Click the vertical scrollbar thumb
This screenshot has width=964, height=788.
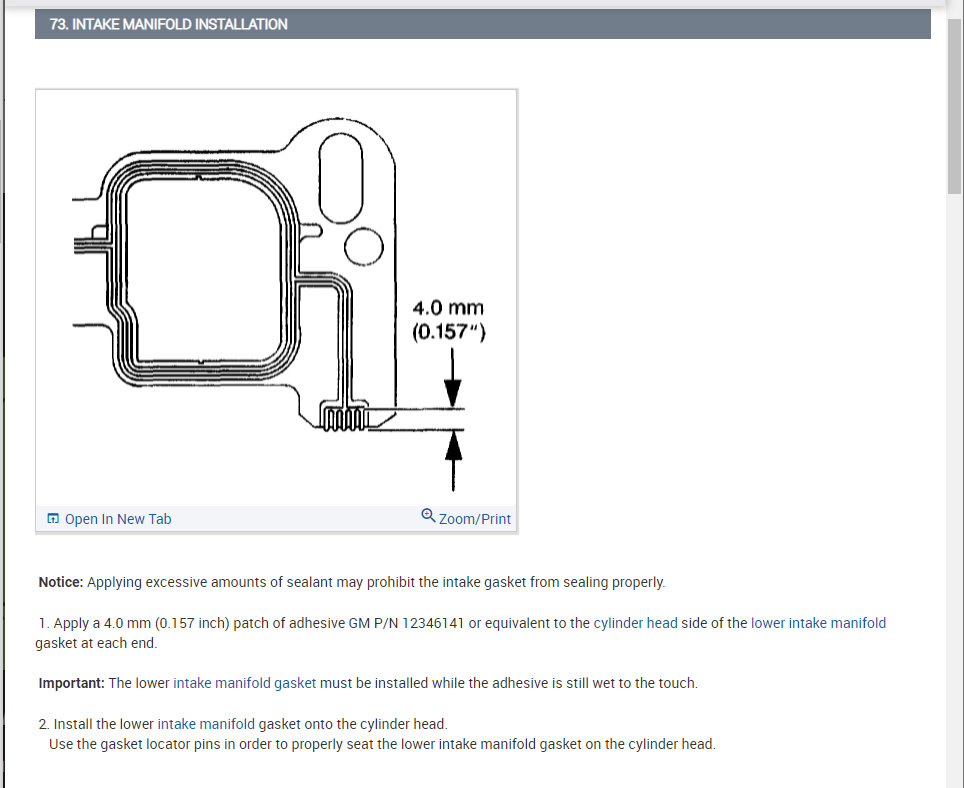[954, 106]
